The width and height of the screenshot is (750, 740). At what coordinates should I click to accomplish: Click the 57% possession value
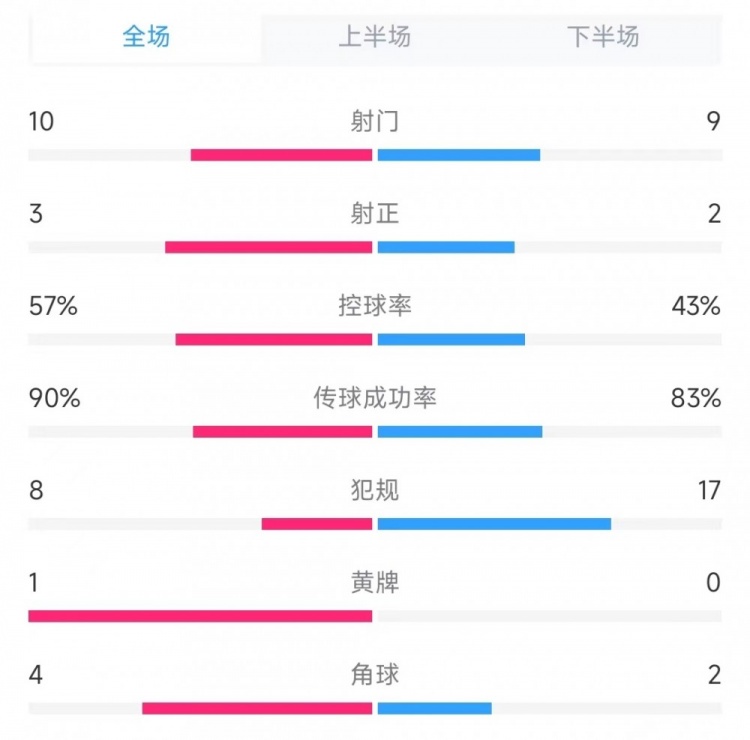click(x=54, y=306)
